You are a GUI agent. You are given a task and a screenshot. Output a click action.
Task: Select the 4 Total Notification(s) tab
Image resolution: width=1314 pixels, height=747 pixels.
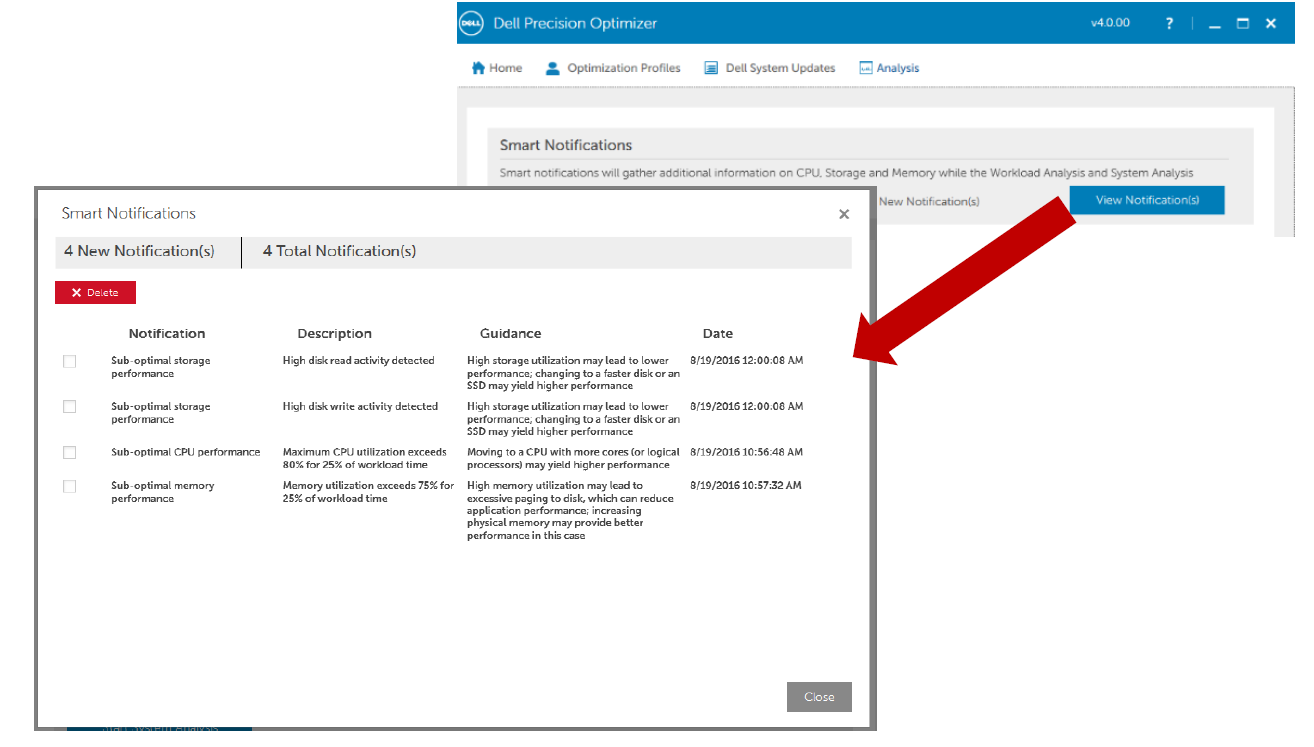(x=340, y=252)
